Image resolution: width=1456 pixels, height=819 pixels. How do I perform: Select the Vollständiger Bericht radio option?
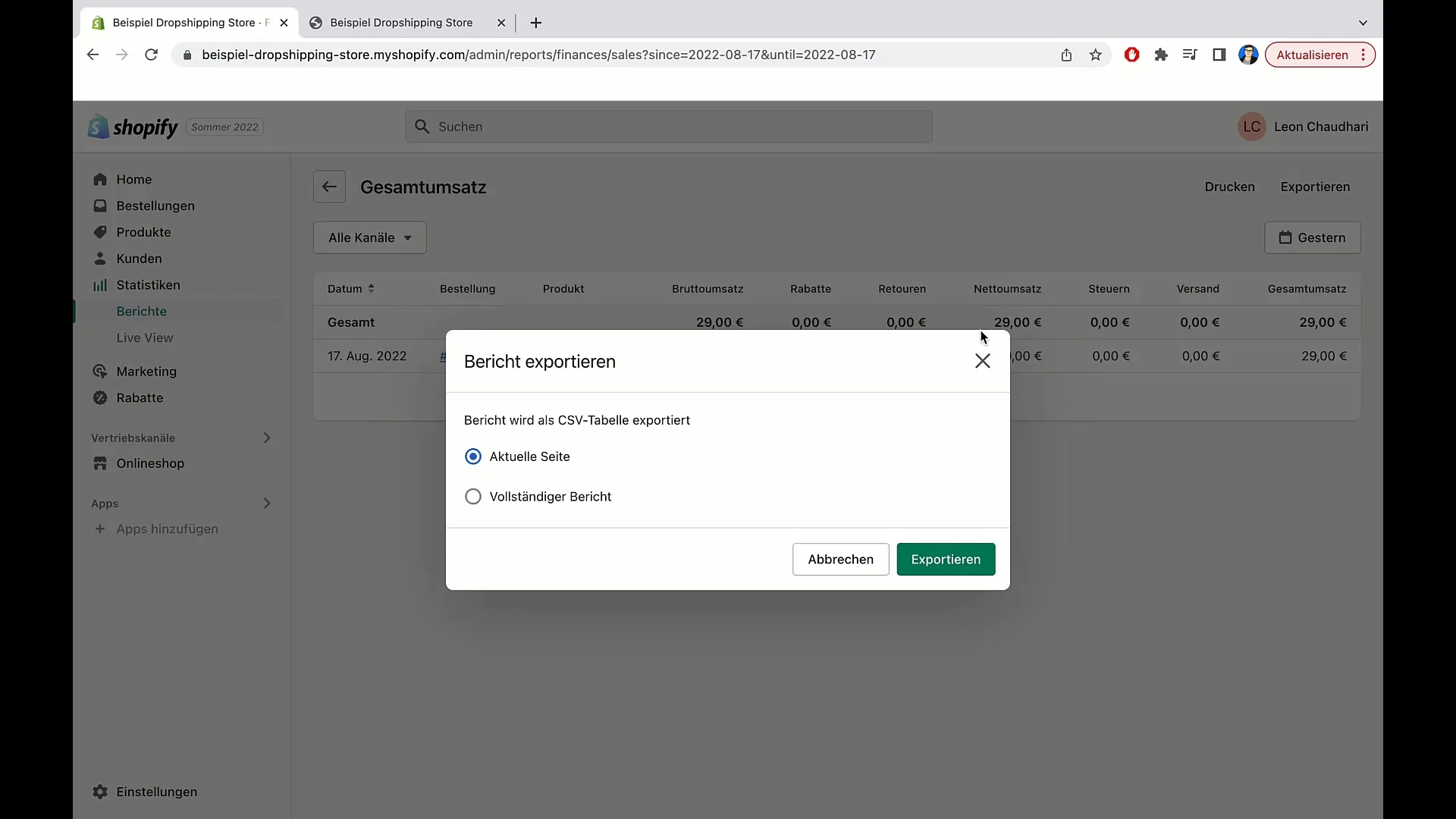[472, 497]
